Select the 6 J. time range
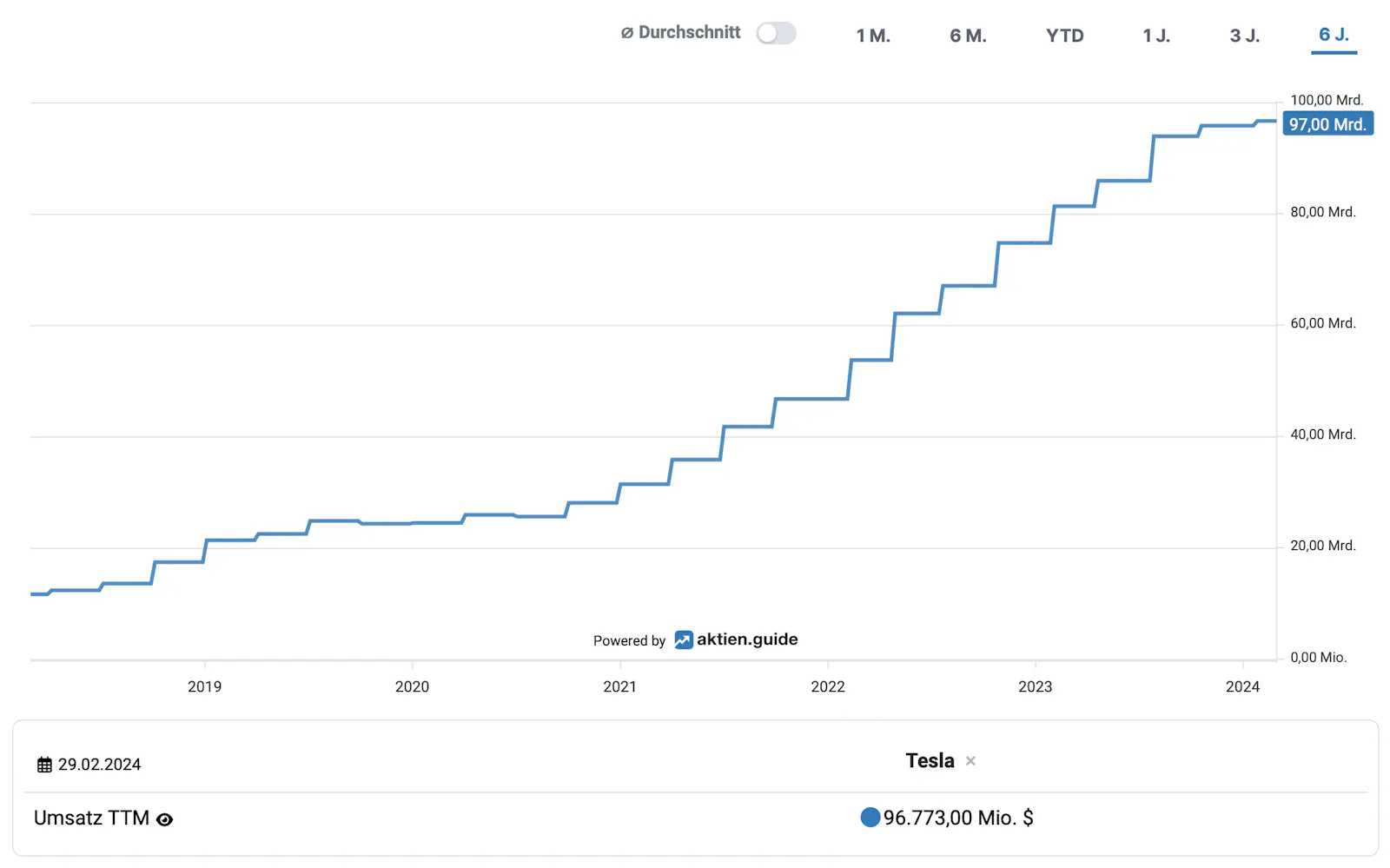Image resolution: width=1390 pixels, height=868 pixels. [x=1334, y=35]
